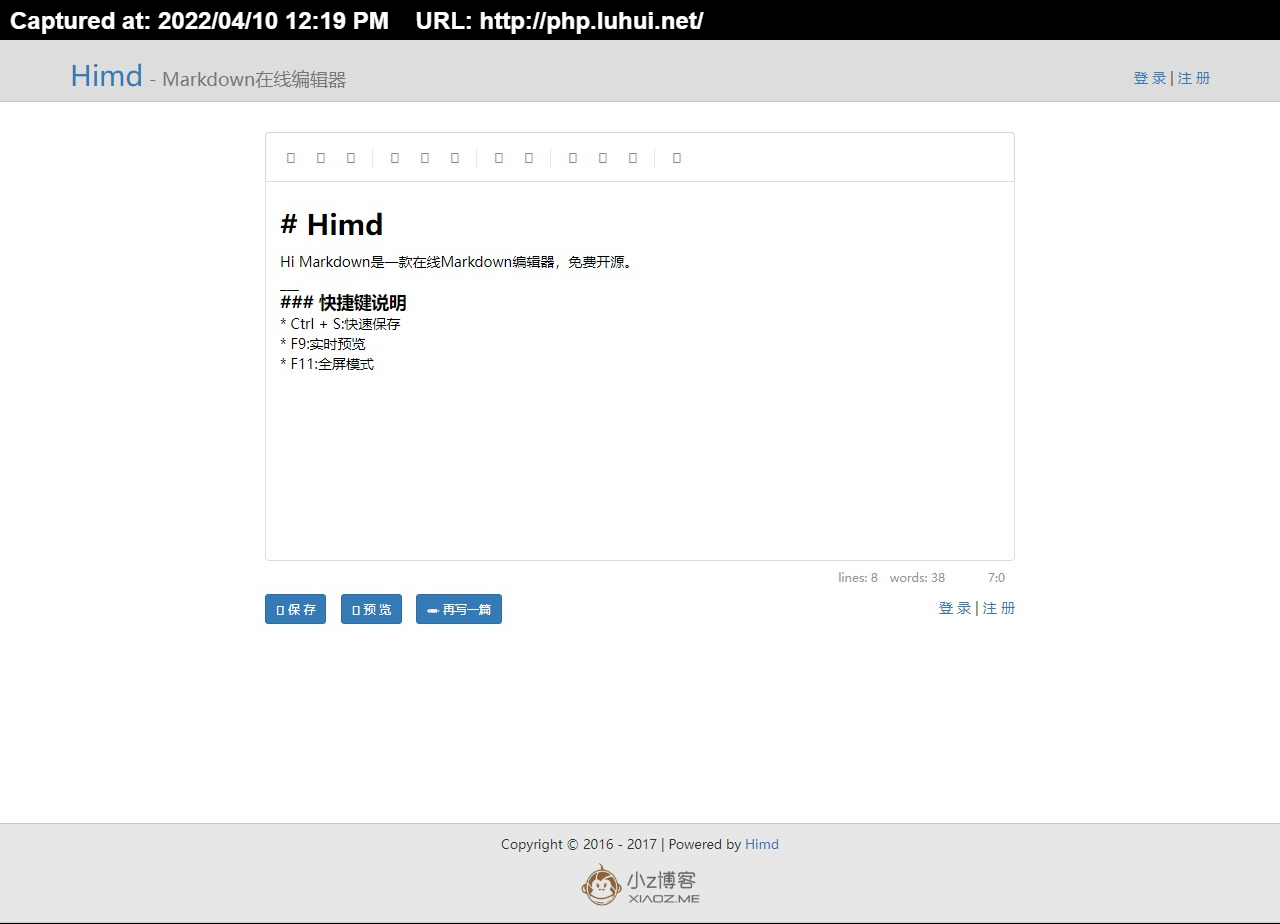Click the 小z博客 monkey logo in the footer
Image resolution: width=1280 pixels, height=924 pixels.
click(640, 885)
